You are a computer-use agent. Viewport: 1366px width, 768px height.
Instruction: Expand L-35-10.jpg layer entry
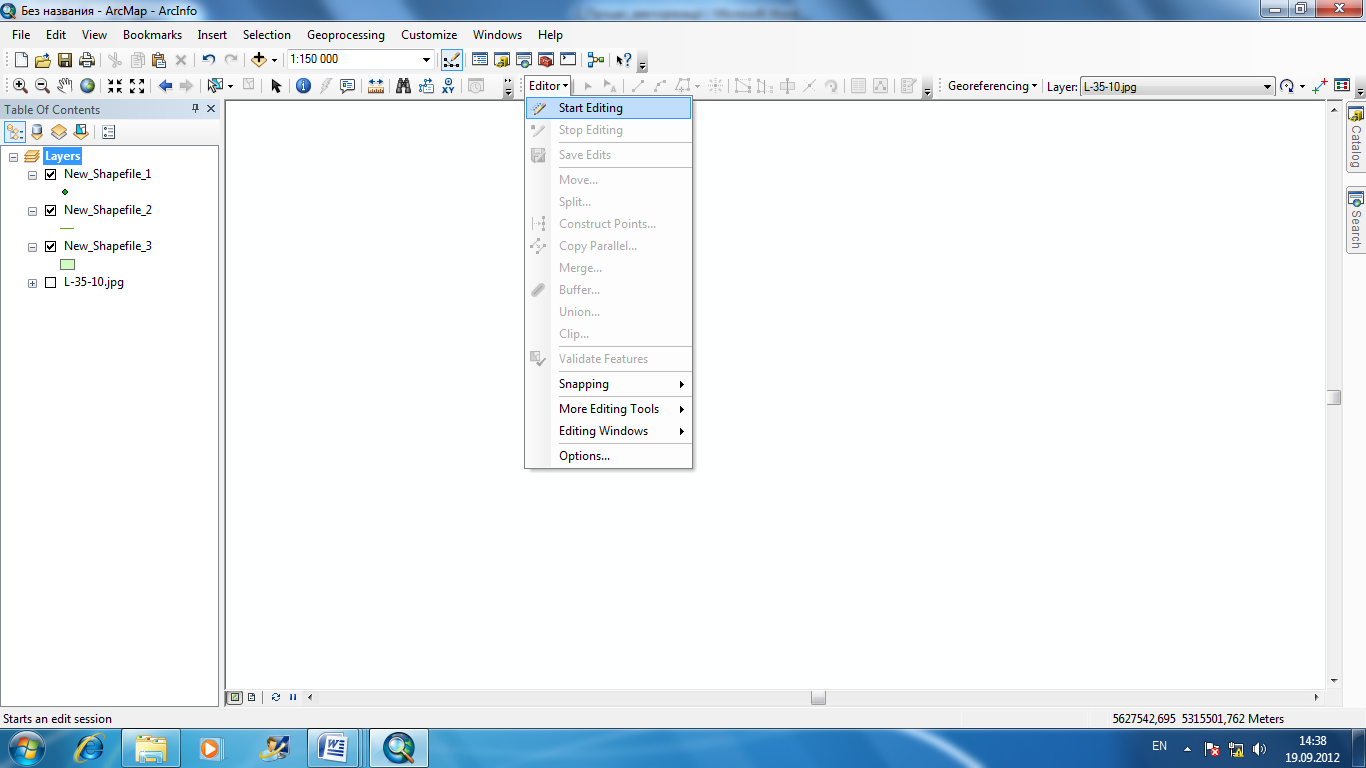click(x=33, y=282)
